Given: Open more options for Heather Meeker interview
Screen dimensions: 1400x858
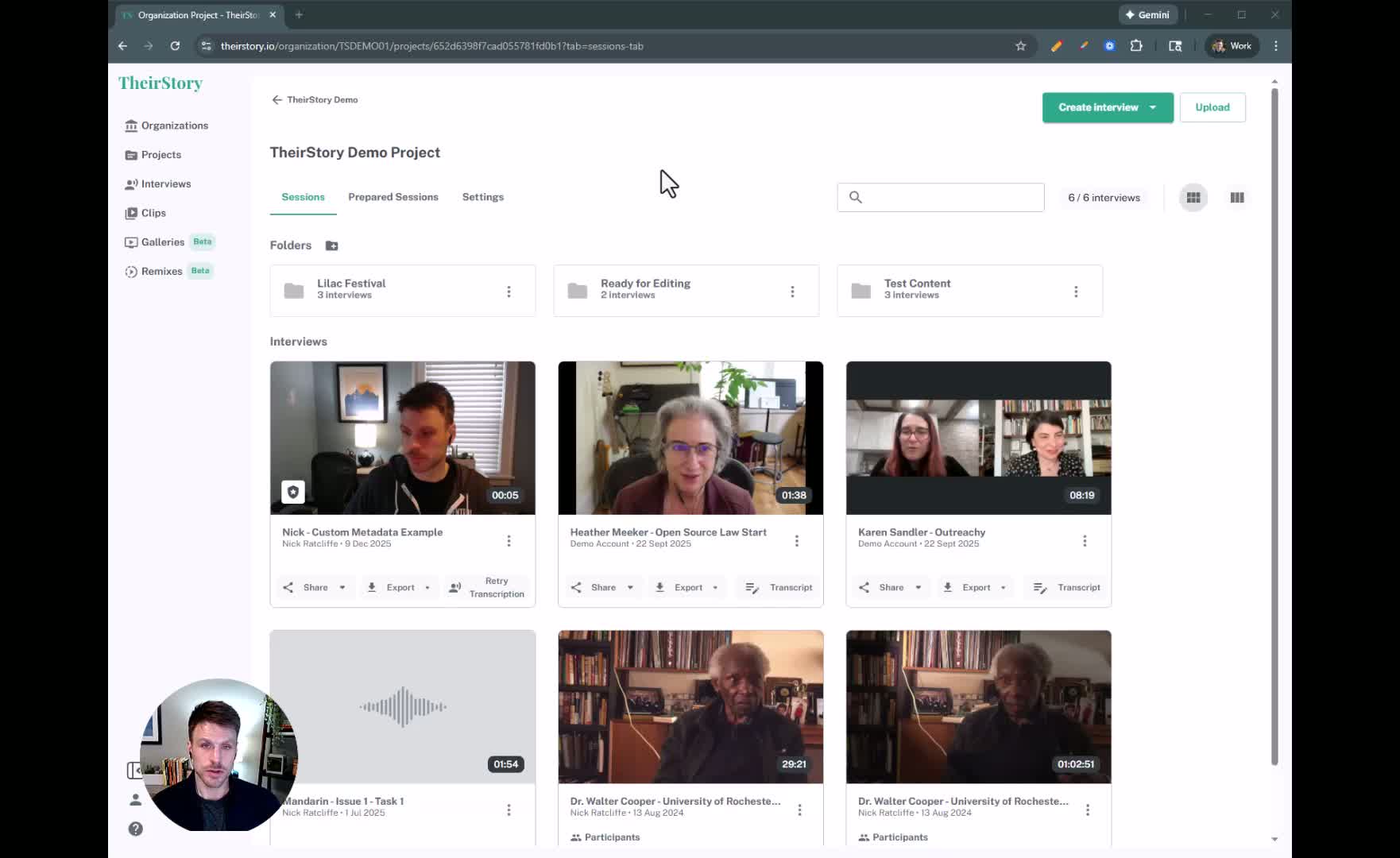Looking at the screenshot, I should tap(797, 541).
